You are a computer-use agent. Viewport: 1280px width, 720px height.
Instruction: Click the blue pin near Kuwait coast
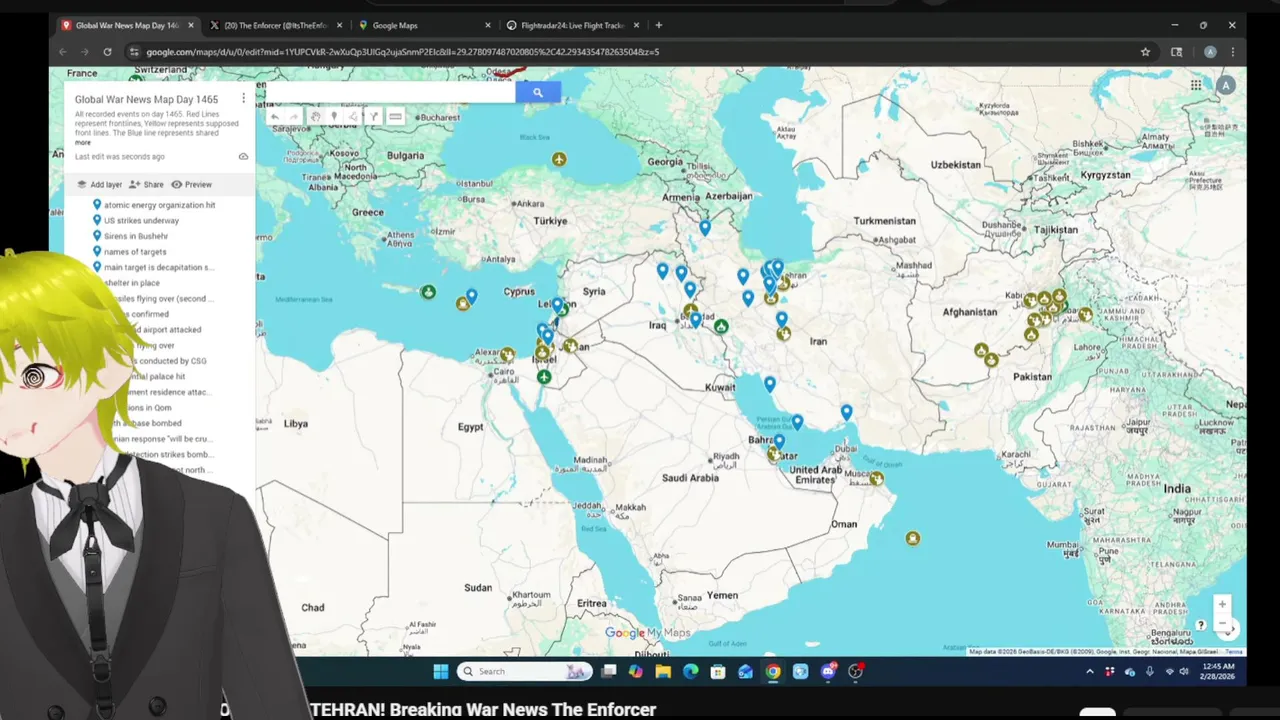(x=770, y=383)
